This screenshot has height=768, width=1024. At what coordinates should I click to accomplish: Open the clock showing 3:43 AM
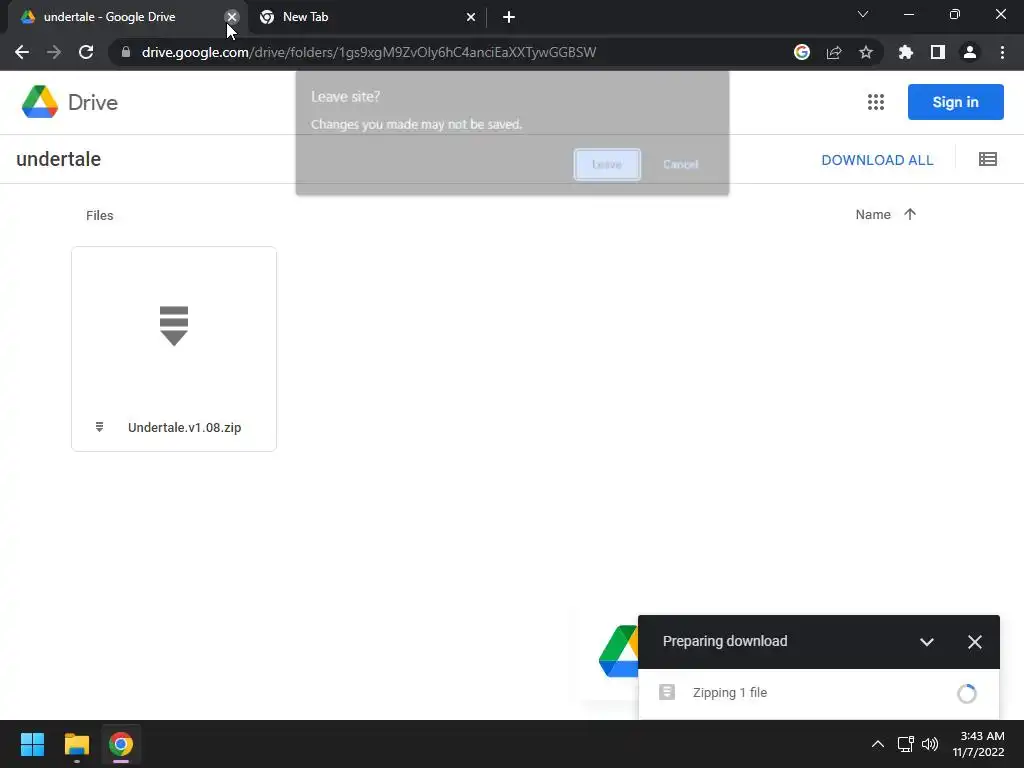click(x=978, y=744)
